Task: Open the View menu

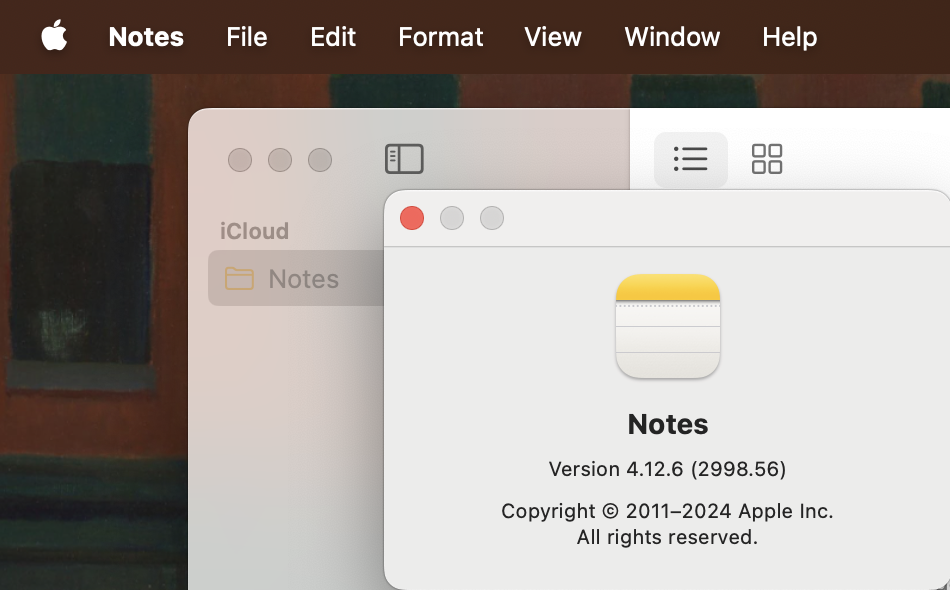Action: coord(553,37)
